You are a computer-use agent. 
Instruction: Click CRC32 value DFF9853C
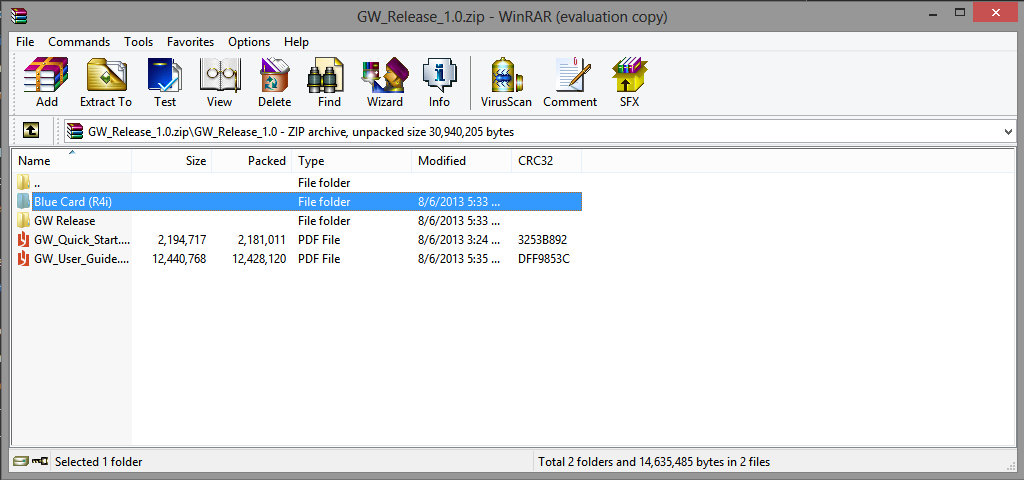pos(543,259)
